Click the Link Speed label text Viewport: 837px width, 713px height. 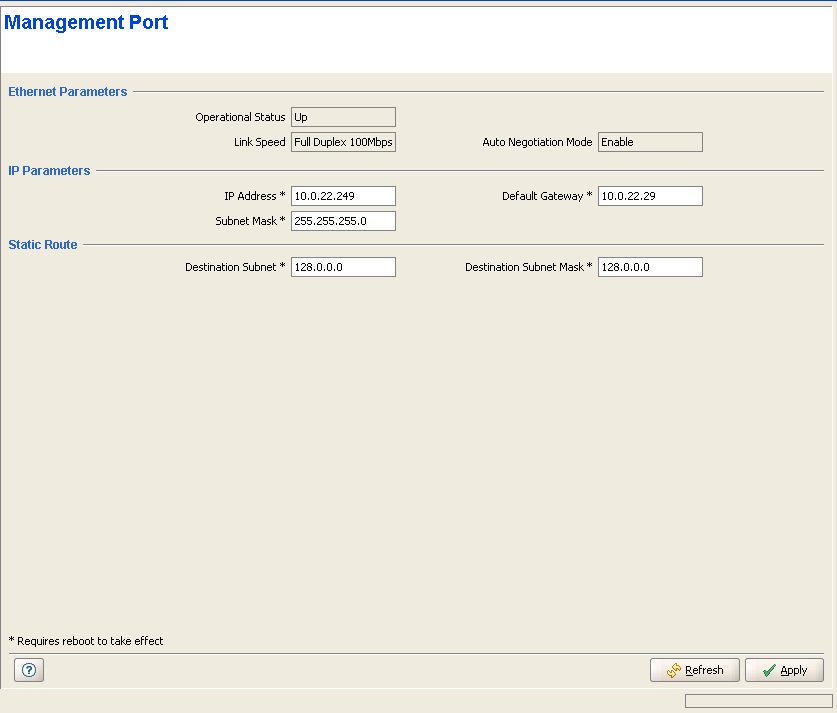259,142
